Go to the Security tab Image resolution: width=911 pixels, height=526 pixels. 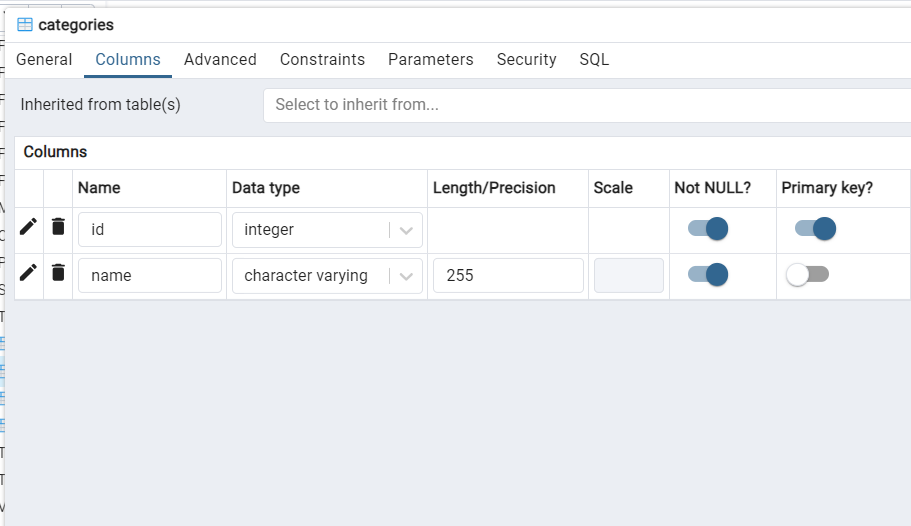(x=526, y=60)
